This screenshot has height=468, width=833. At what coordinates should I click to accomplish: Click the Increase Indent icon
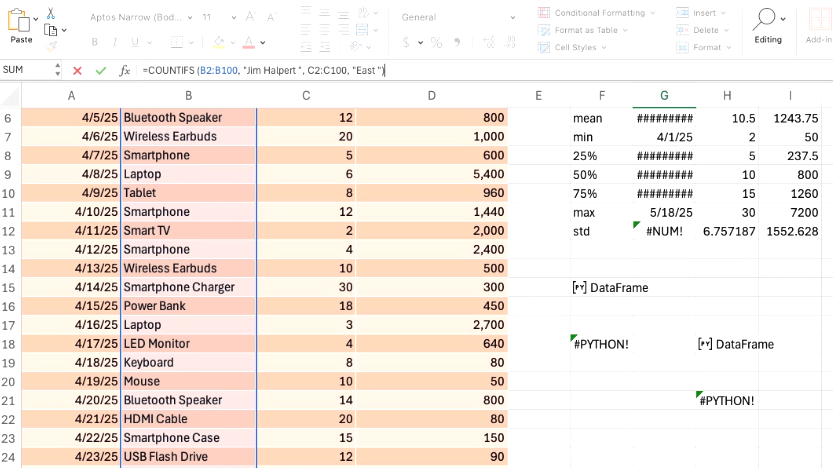[x=325, y=47]
